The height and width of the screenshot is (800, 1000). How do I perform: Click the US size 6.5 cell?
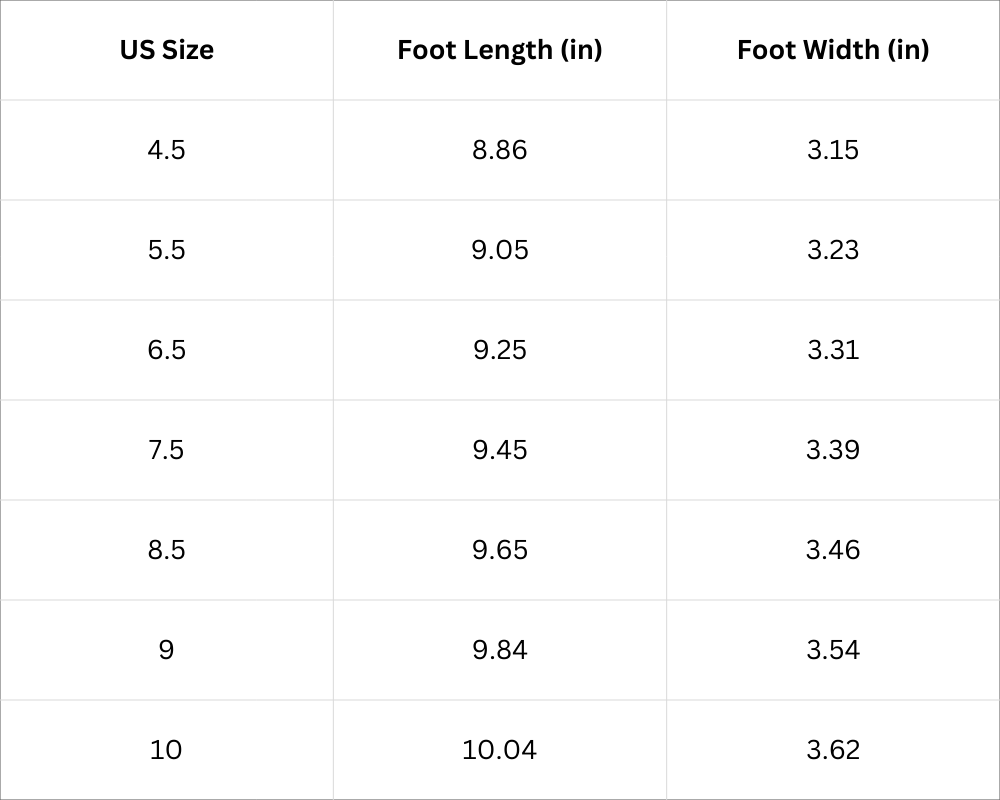[166, 350]
